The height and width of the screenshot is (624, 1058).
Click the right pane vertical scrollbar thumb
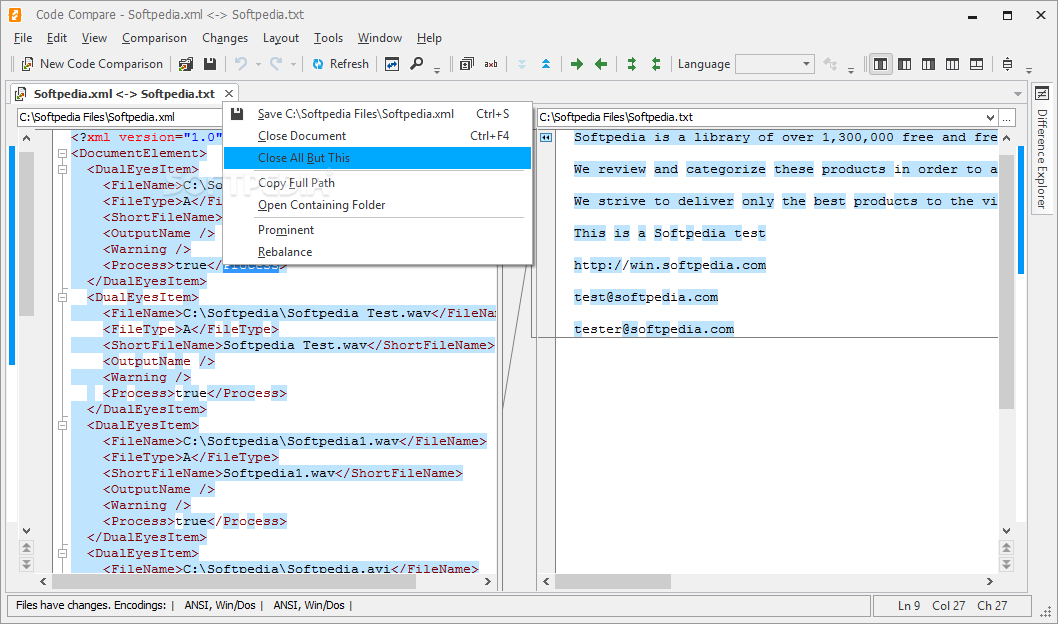[1006, 282]
